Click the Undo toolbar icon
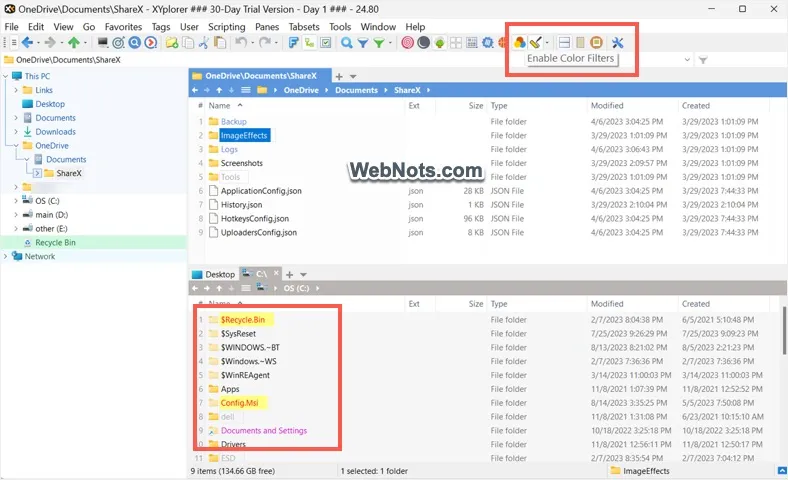Viewport: 788px width, 480px height. coord(241,43)
